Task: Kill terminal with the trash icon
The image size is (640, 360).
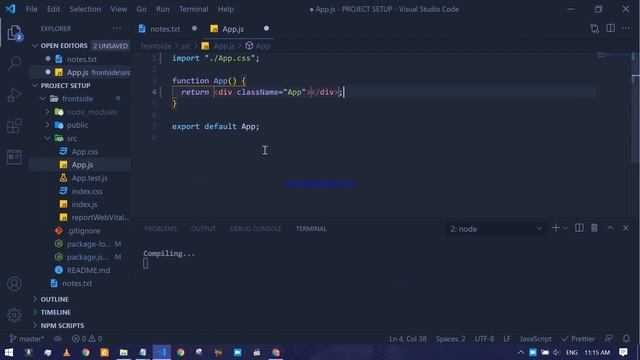Action: 595,228
